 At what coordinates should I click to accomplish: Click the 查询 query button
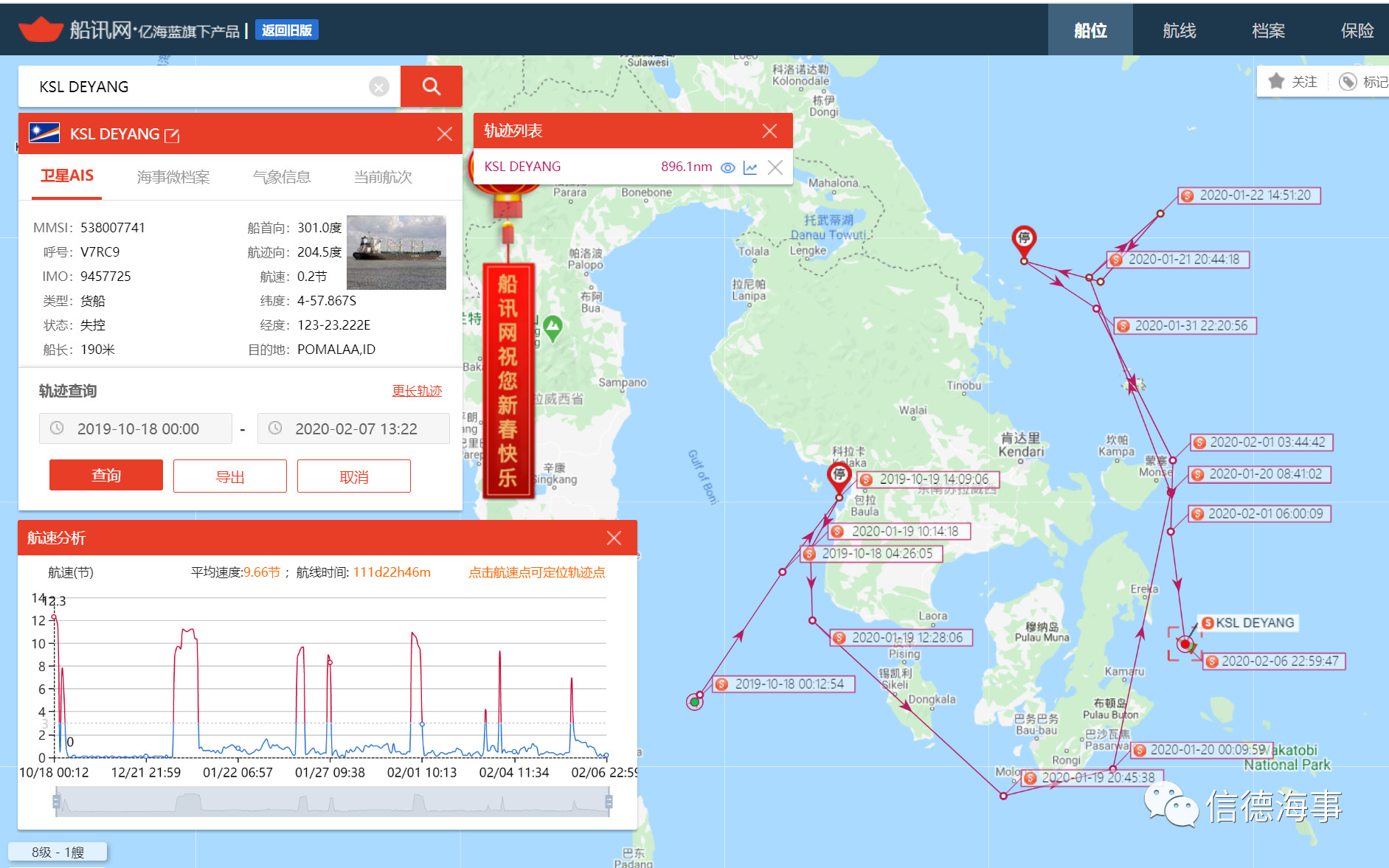click(x=106, y=475)
